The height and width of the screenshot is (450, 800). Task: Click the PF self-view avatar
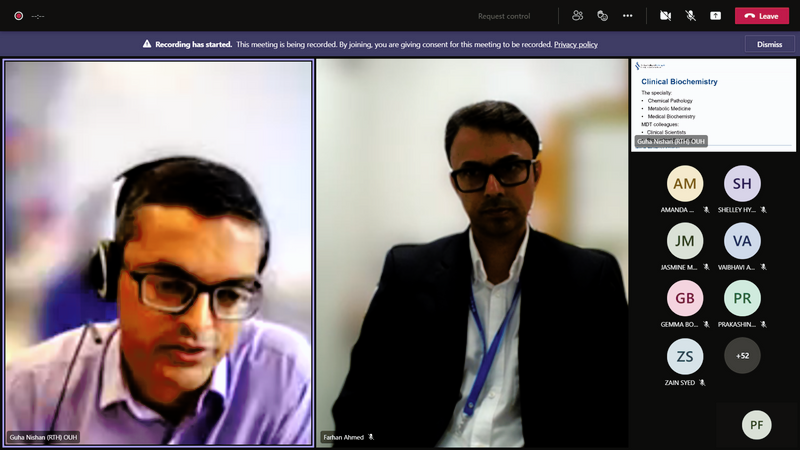[x=756, y=424]
